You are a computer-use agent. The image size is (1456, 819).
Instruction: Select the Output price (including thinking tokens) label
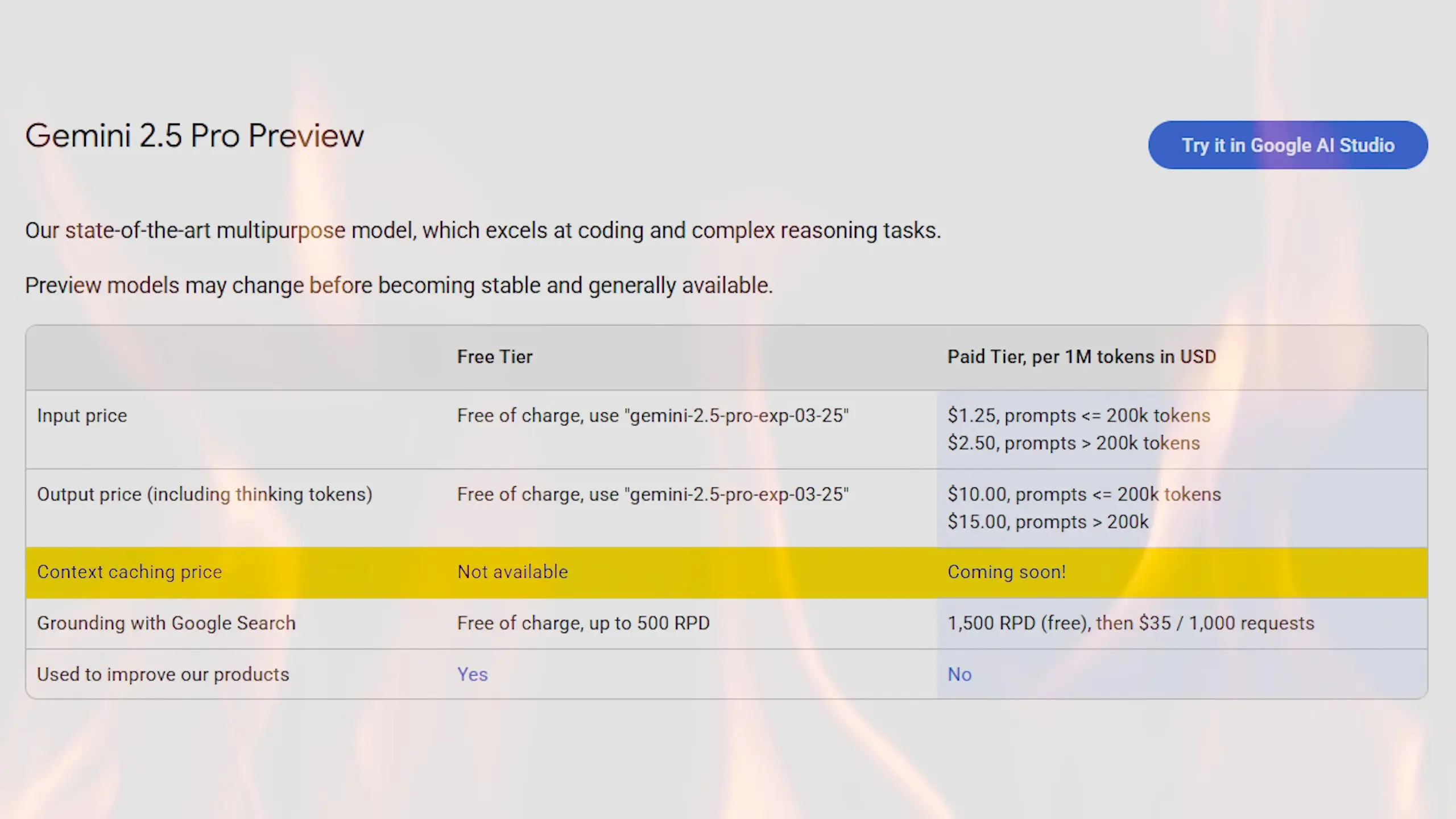click(205, 494)
